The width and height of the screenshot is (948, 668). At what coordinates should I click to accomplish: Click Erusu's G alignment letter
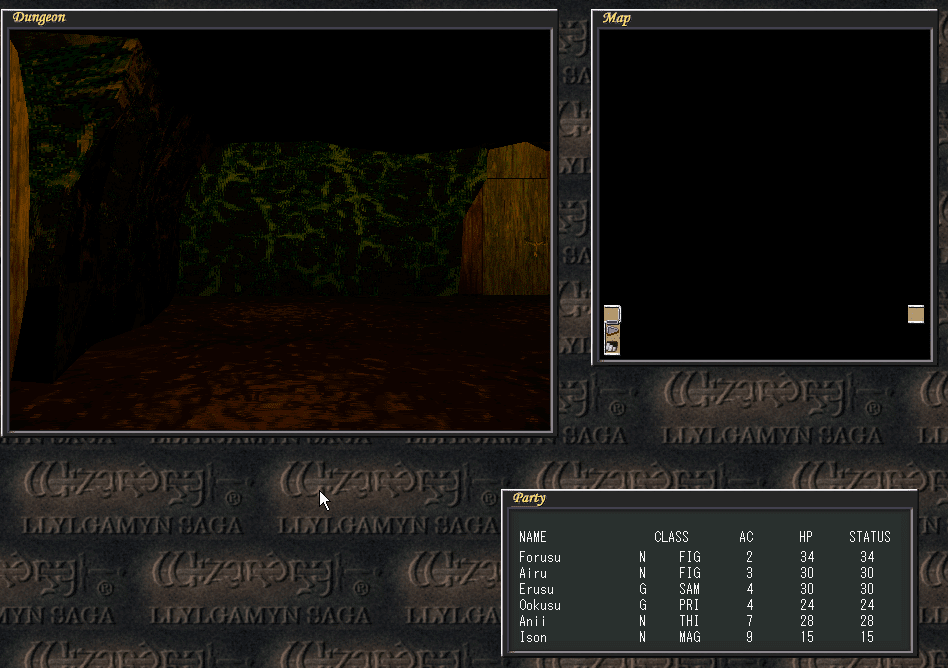click(x=643, y=589)
